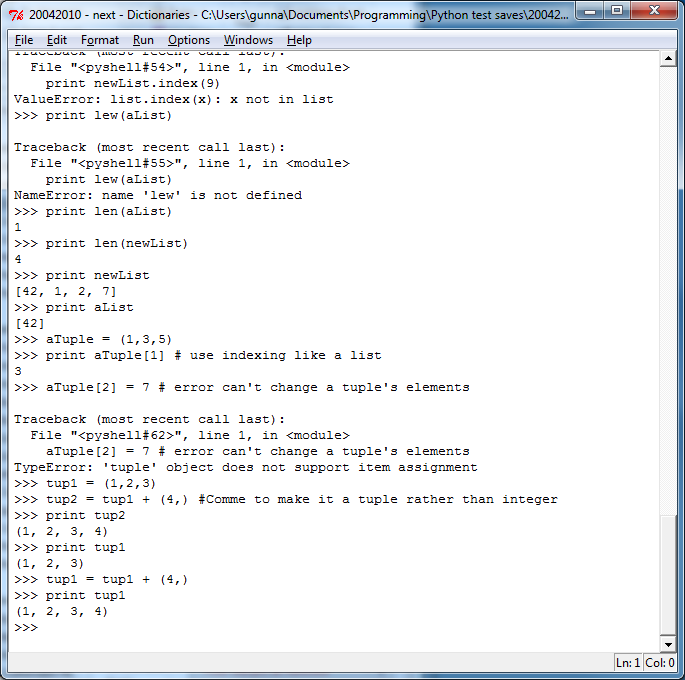
Task: Click the Ln: 1 status indicator
Action: [x=628, y=663]
